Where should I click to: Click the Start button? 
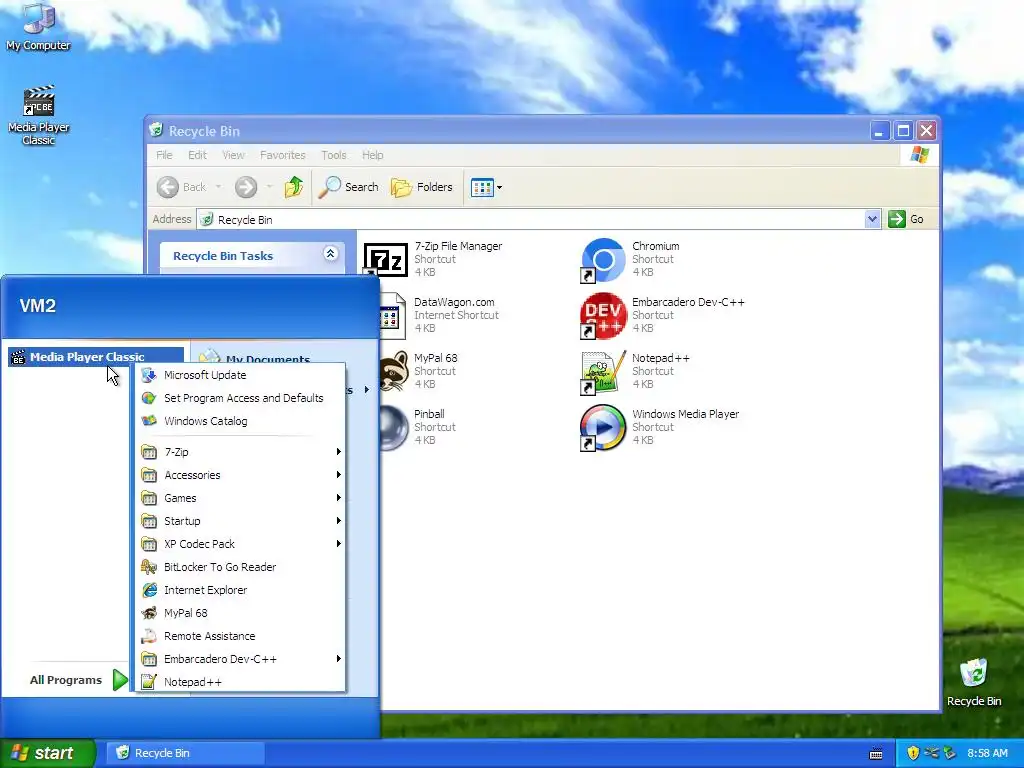tap(47, 753)
